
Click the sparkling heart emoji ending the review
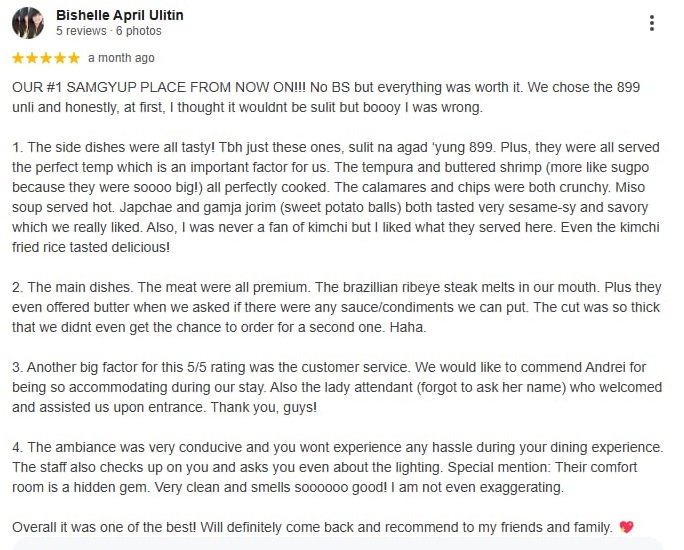coord(626,527)
